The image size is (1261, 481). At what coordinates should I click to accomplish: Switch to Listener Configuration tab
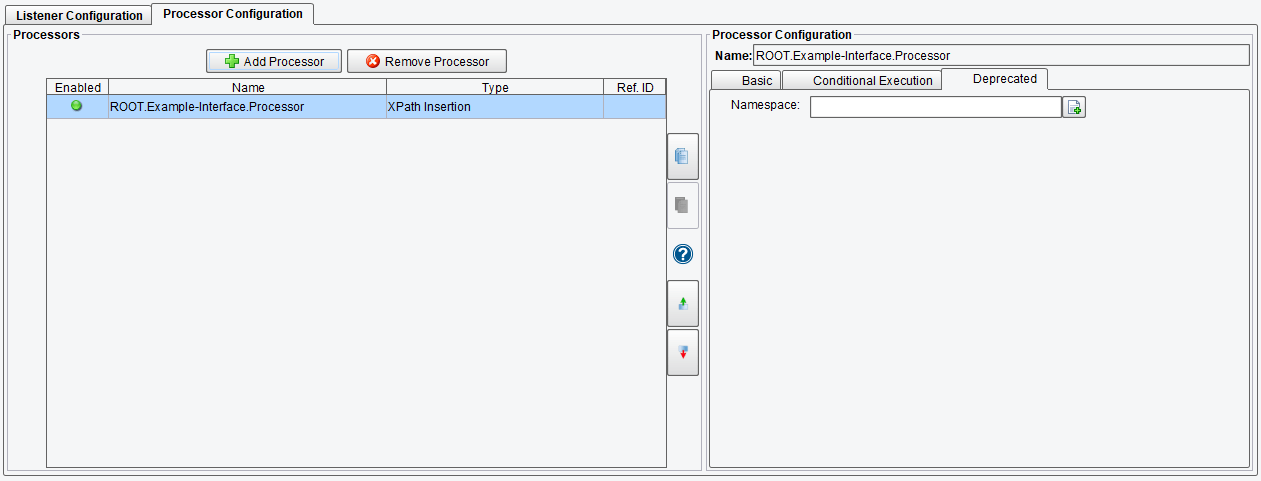tap(79, 16)
